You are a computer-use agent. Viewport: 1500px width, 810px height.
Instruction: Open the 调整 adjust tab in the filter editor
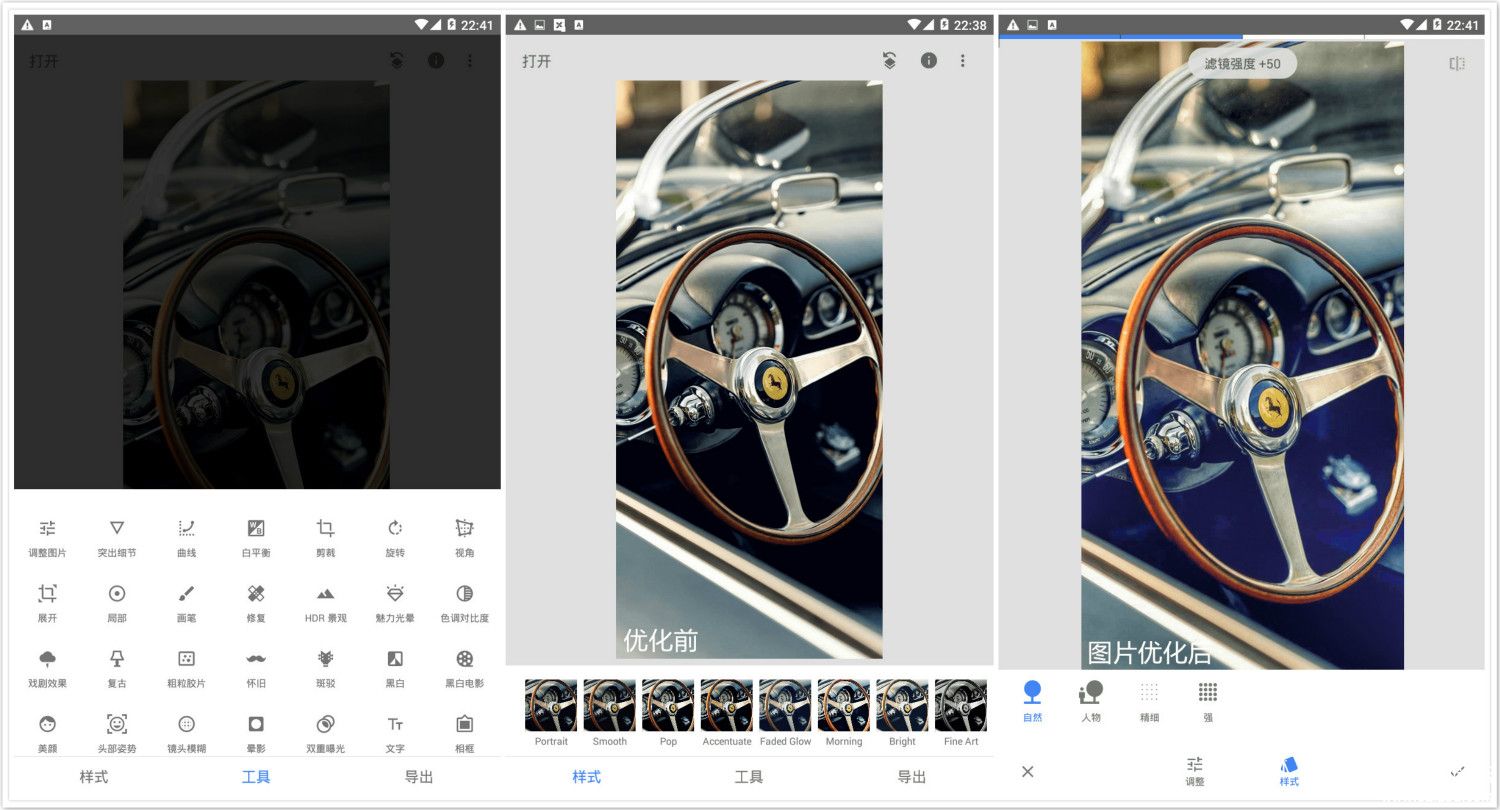tap(1195, 771)
